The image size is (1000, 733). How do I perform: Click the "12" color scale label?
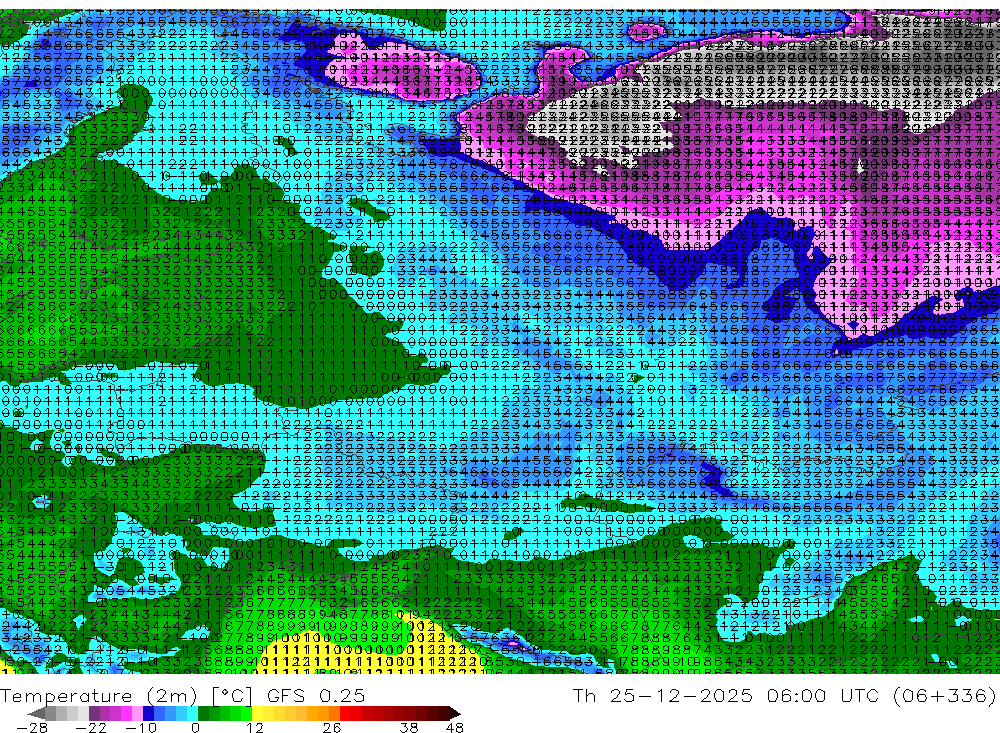click(x=254, y=727)
